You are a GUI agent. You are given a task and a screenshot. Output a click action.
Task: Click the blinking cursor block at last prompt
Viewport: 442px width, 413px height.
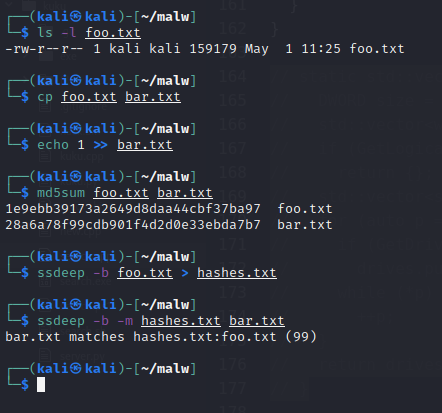pos(41,384)
